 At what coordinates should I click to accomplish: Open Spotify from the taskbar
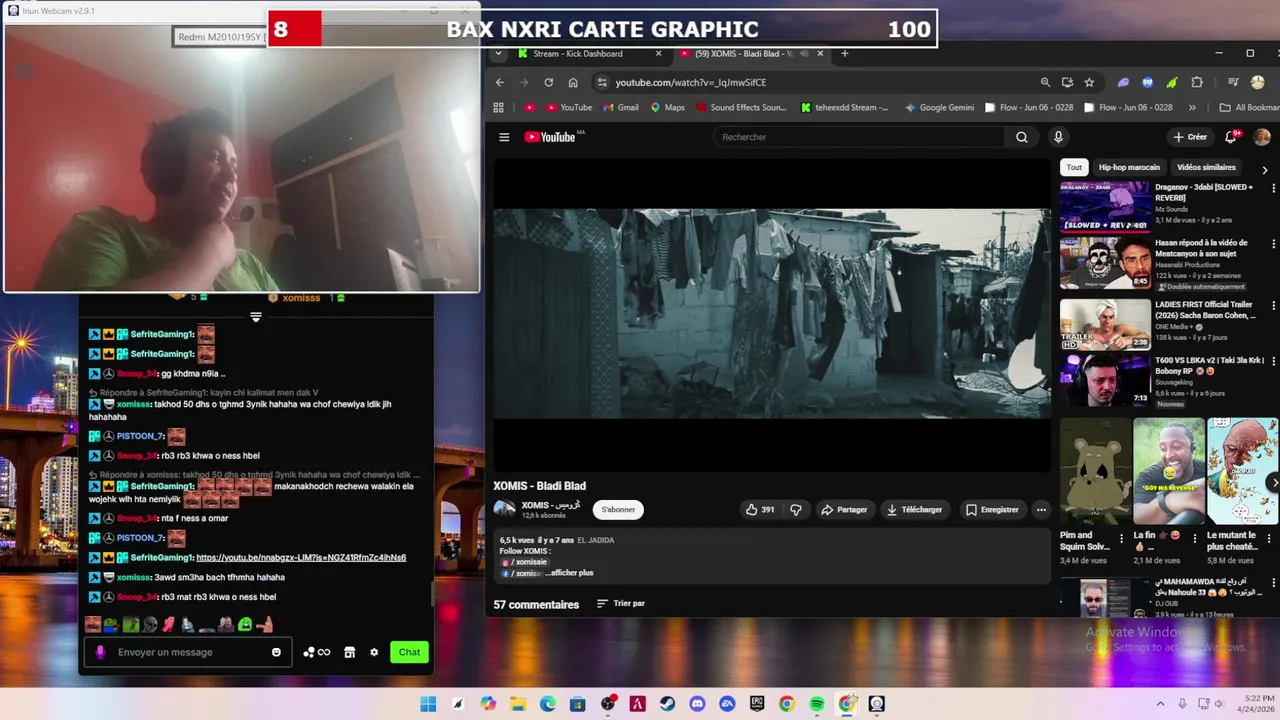pos(817,704)
